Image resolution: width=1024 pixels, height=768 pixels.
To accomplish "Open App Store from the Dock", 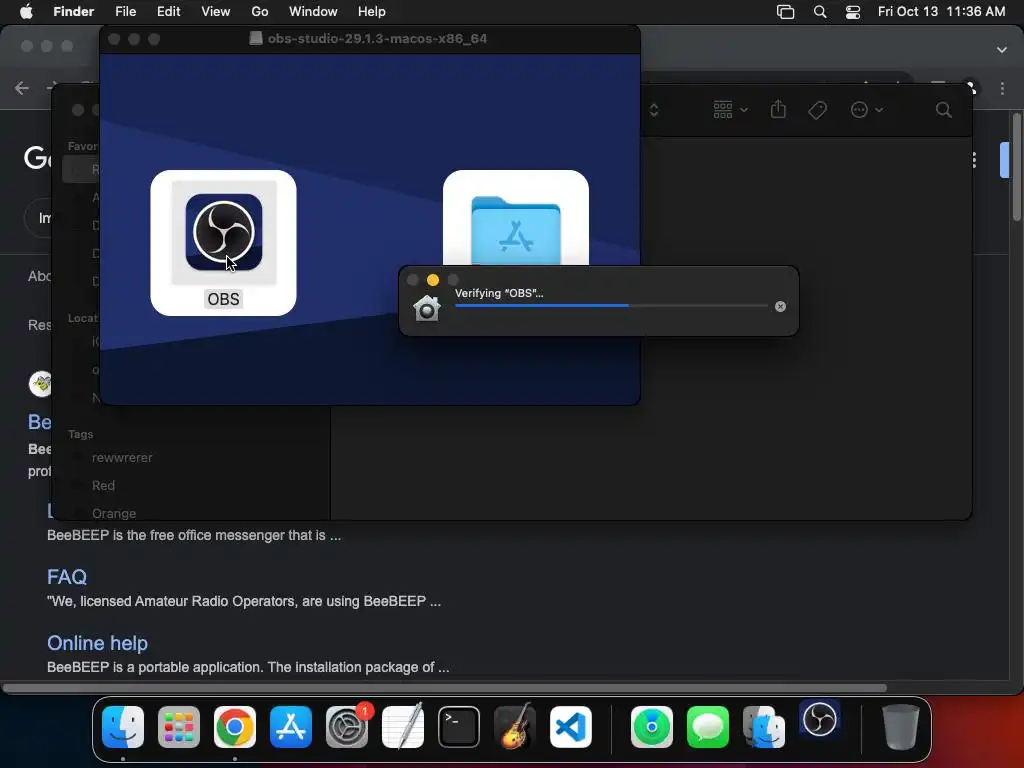I will click(291, 726).
